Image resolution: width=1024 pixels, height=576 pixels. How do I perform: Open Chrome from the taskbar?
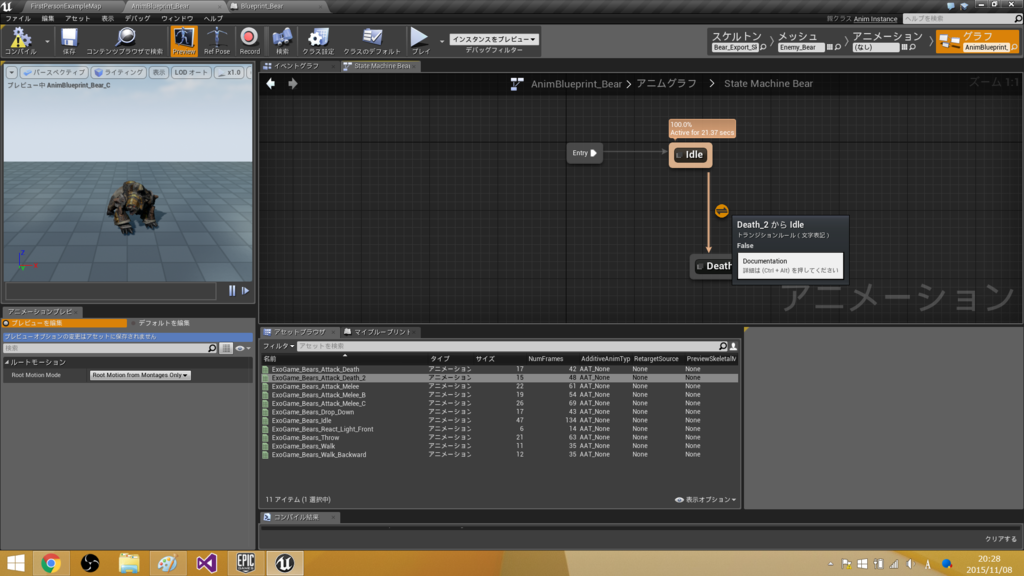pos(51,563)
